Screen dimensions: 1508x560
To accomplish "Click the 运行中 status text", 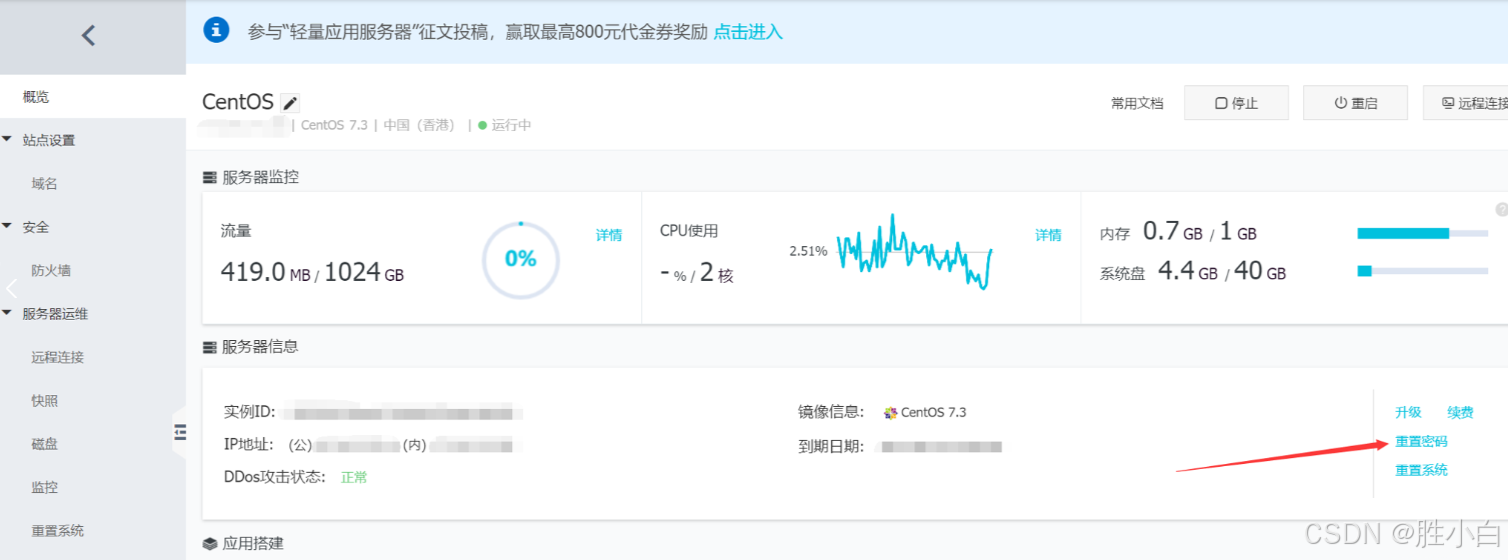I will coord(511,125).
